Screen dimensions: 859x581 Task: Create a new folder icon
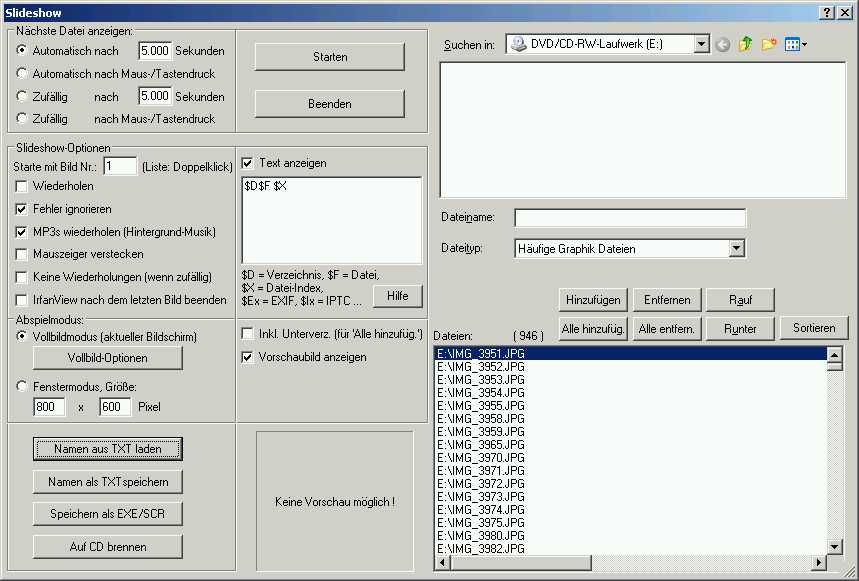click(x=769, y=45)
